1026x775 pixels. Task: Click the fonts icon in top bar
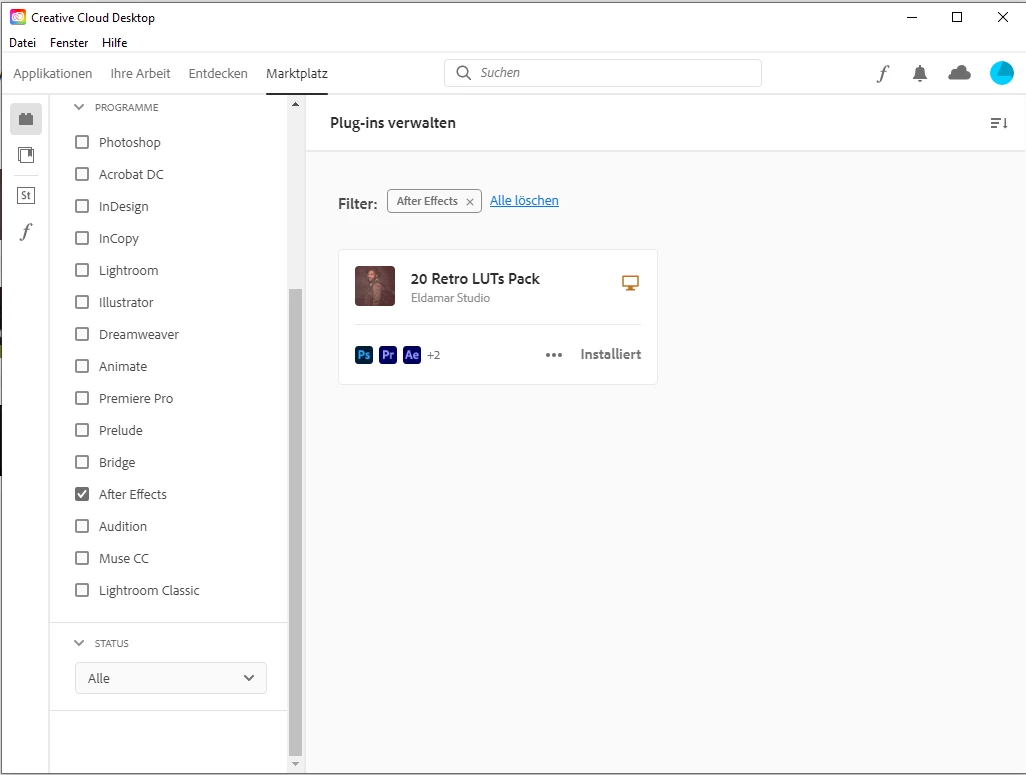[x=883, y=73]
